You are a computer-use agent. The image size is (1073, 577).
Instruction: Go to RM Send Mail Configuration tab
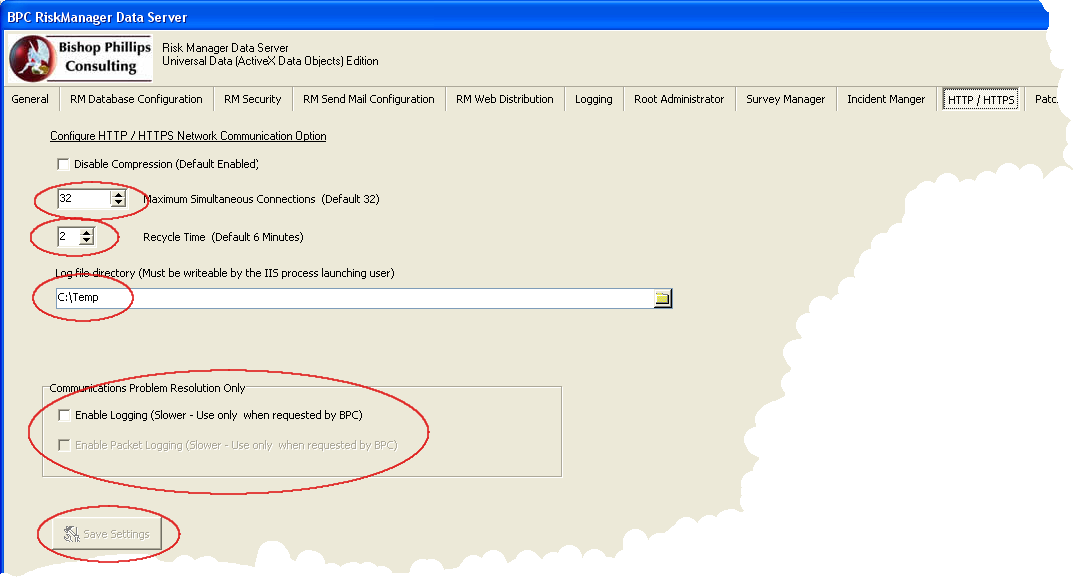click(368, 99)
